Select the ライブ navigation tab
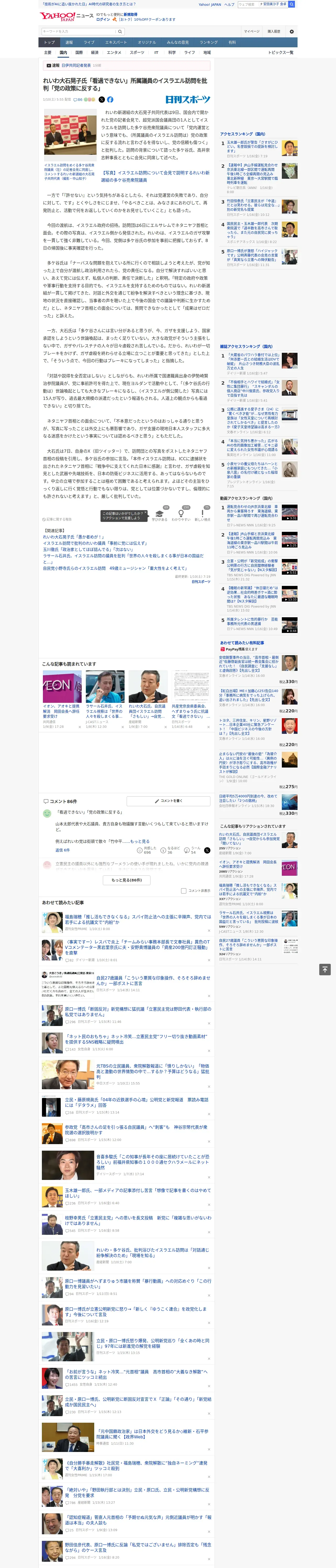The height and width of the screenshot is (1568, 336). 89,43
